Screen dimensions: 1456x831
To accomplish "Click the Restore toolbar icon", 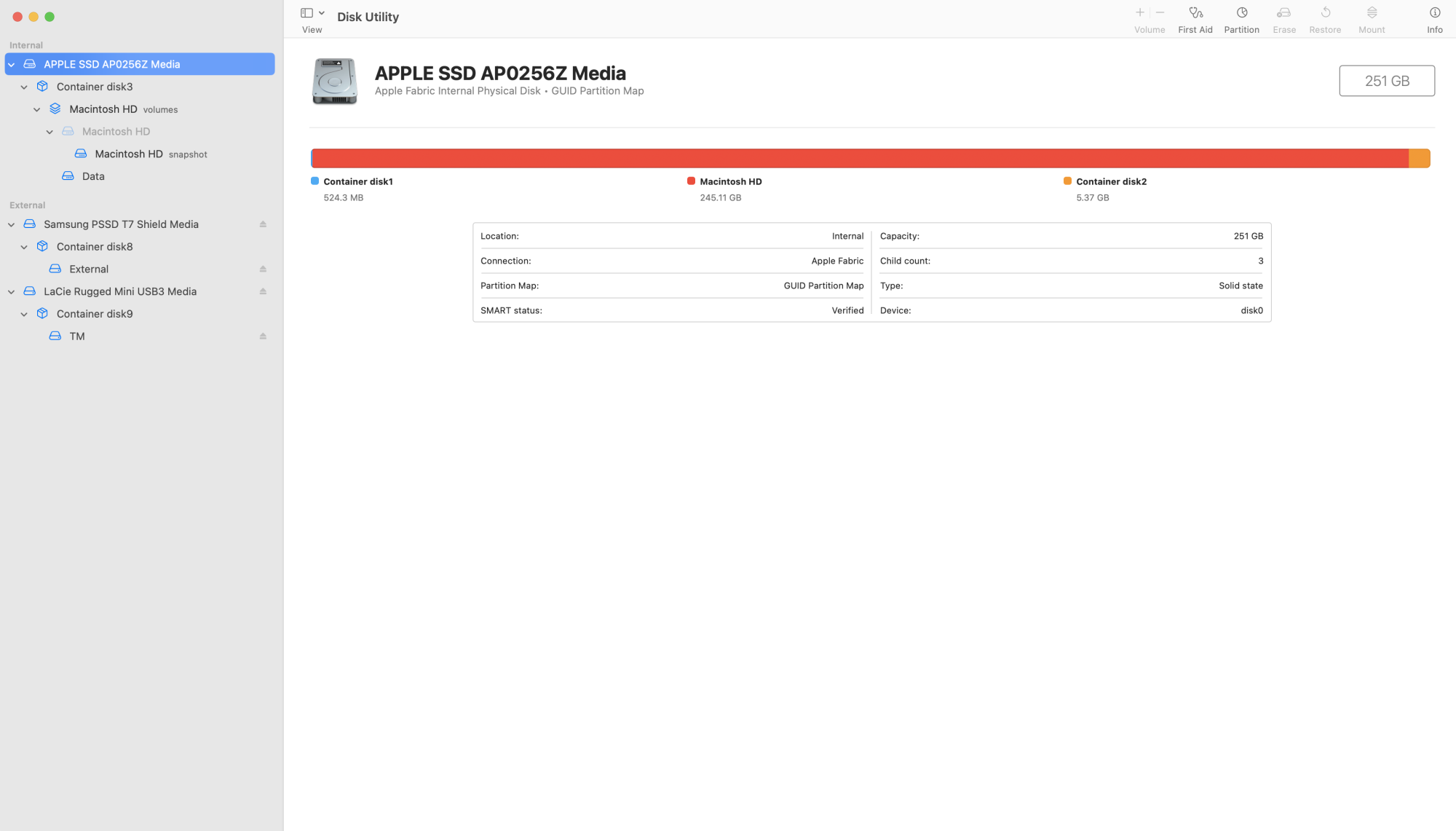I will [x=1325, y=13].
